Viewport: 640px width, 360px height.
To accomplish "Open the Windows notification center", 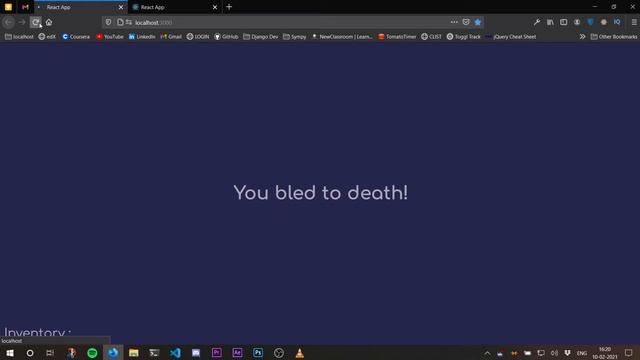I will [x=628, y=353].
